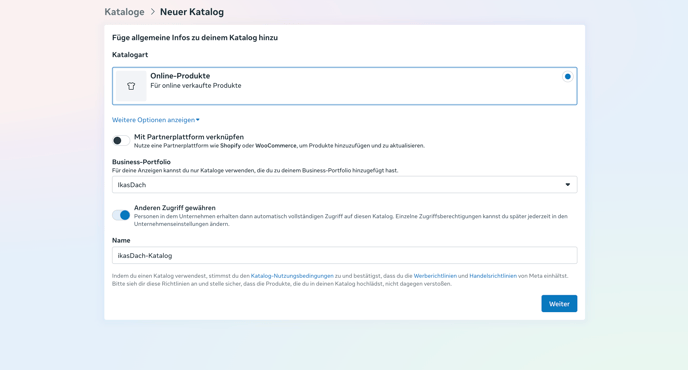
Task: Click the arrow icon in the IkasDach dropdown
Action: [x=567, y=185]
